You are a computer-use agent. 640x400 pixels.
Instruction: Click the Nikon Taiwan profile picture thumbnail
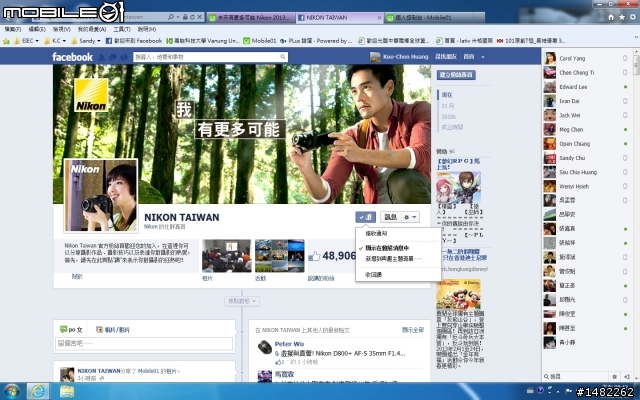point(101,196)
